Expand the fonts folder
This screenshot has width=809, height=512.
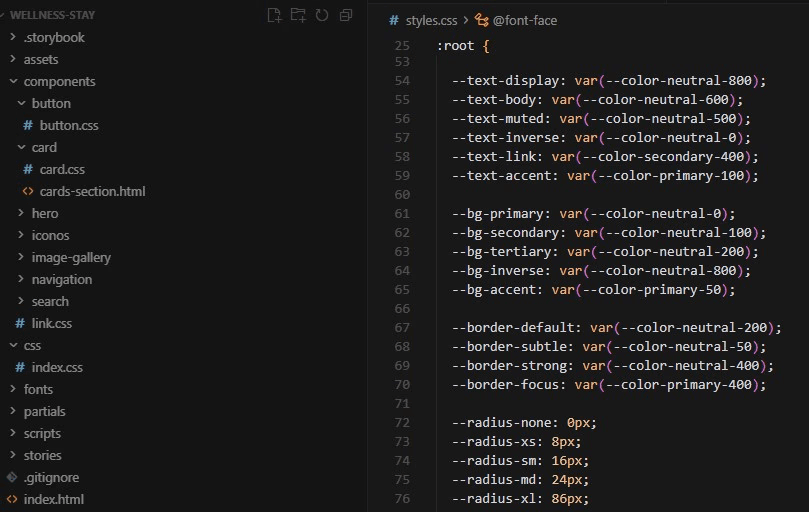[x=13, y=389]
